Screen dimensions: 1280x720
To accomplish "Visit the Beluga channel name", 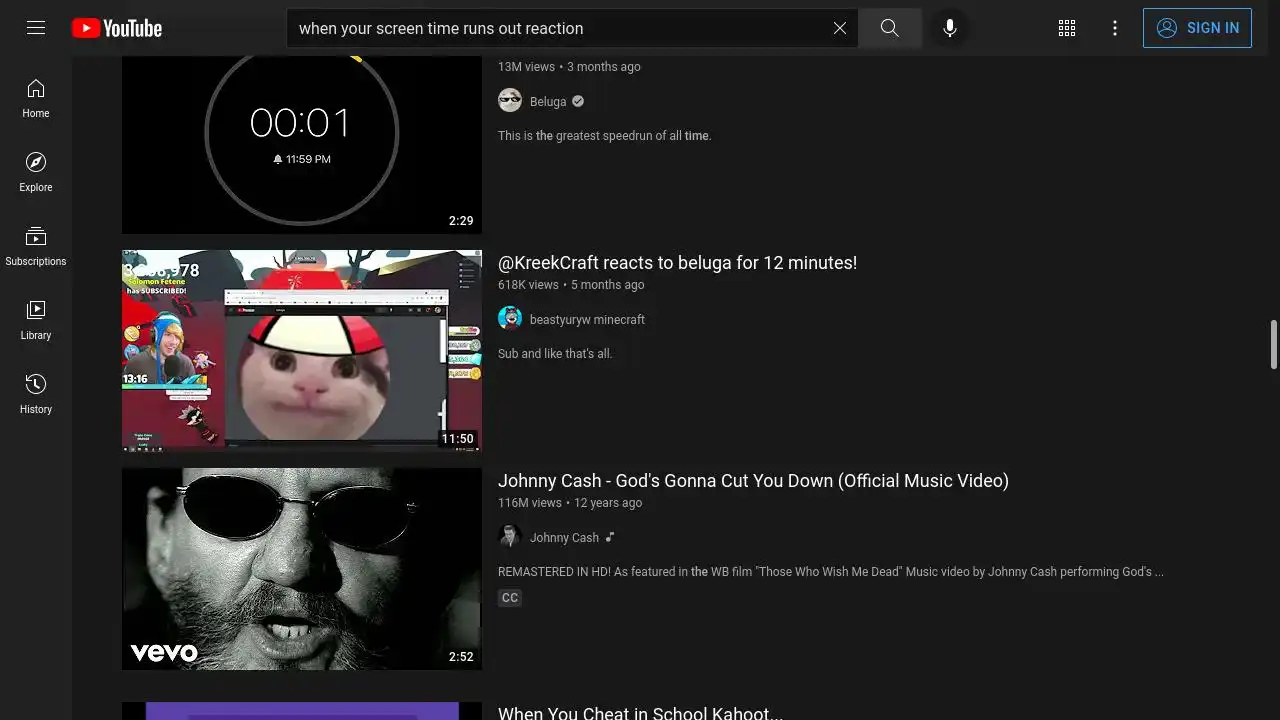I will pos(548,102).
